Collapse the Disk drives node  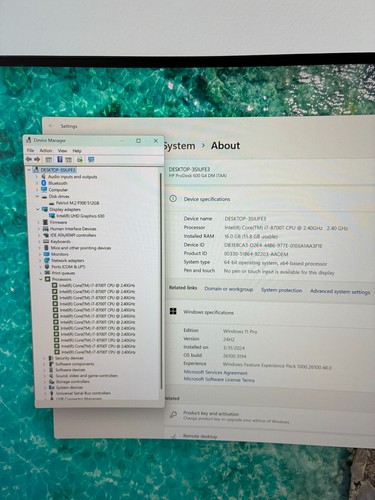click(37, 196)
